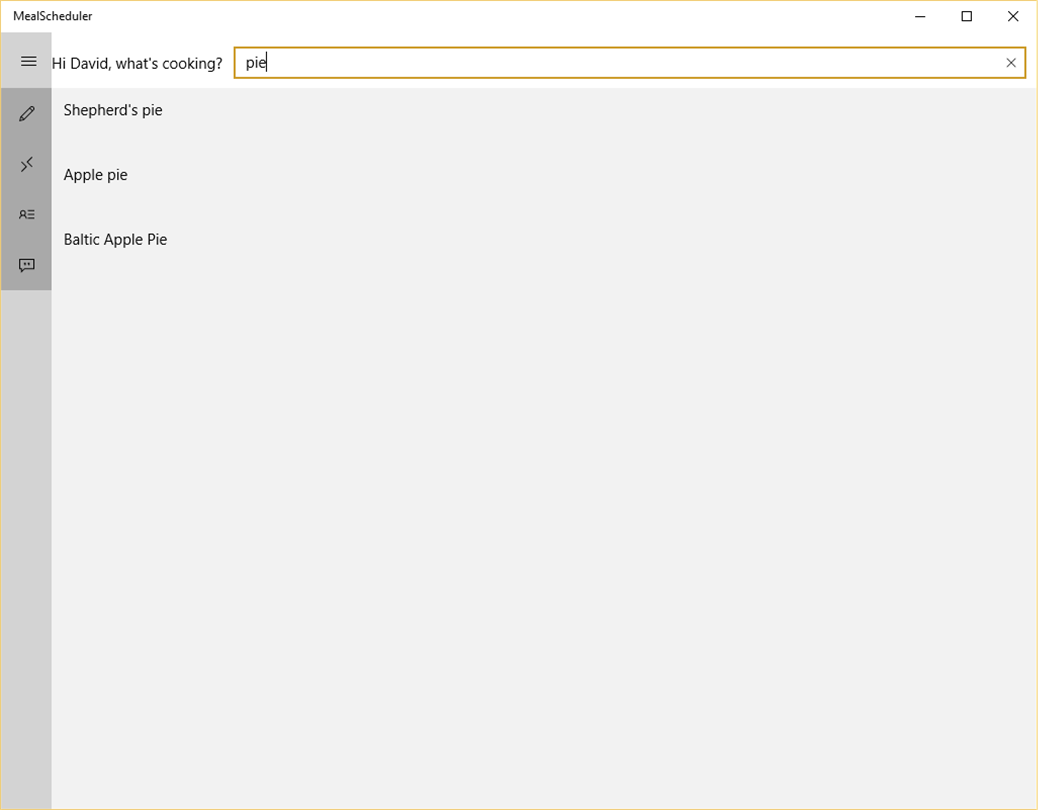Click the "Hi David, what's cooking?" greeting
1038x810 pixels.
[x=137, y=64]
